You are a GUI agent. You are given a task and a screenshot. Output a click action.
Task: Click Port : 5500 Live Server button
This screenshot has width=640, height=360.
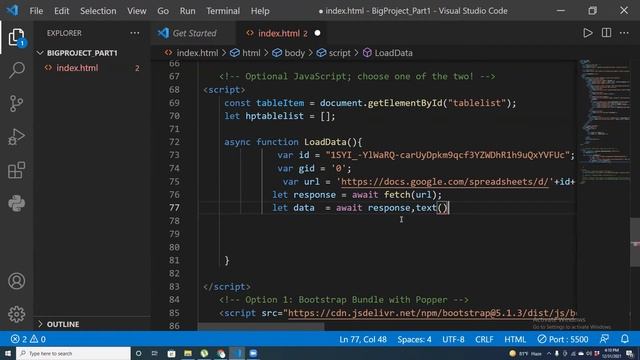[x=563, y=339]
